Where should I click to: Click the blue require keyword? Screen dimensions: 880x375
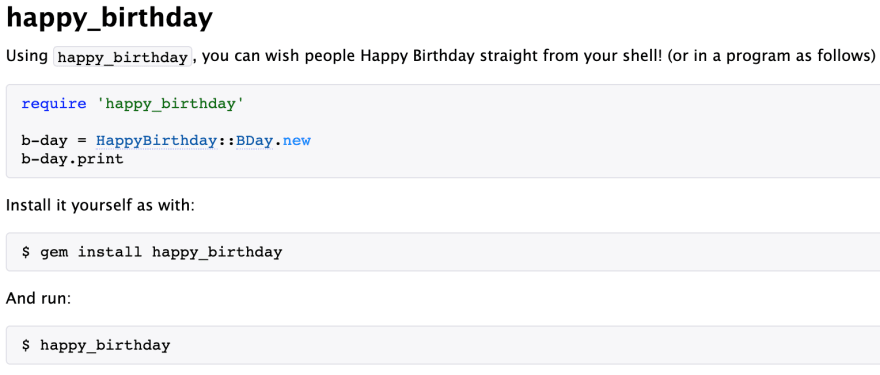click(54, 104)
